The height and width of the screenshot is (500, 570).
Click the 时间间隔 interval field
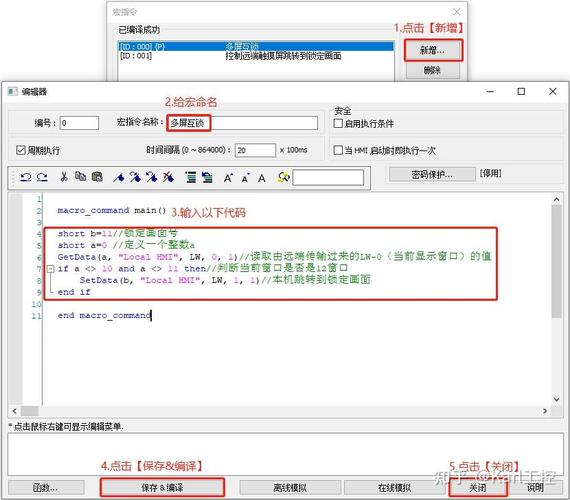tap(255, 150)
